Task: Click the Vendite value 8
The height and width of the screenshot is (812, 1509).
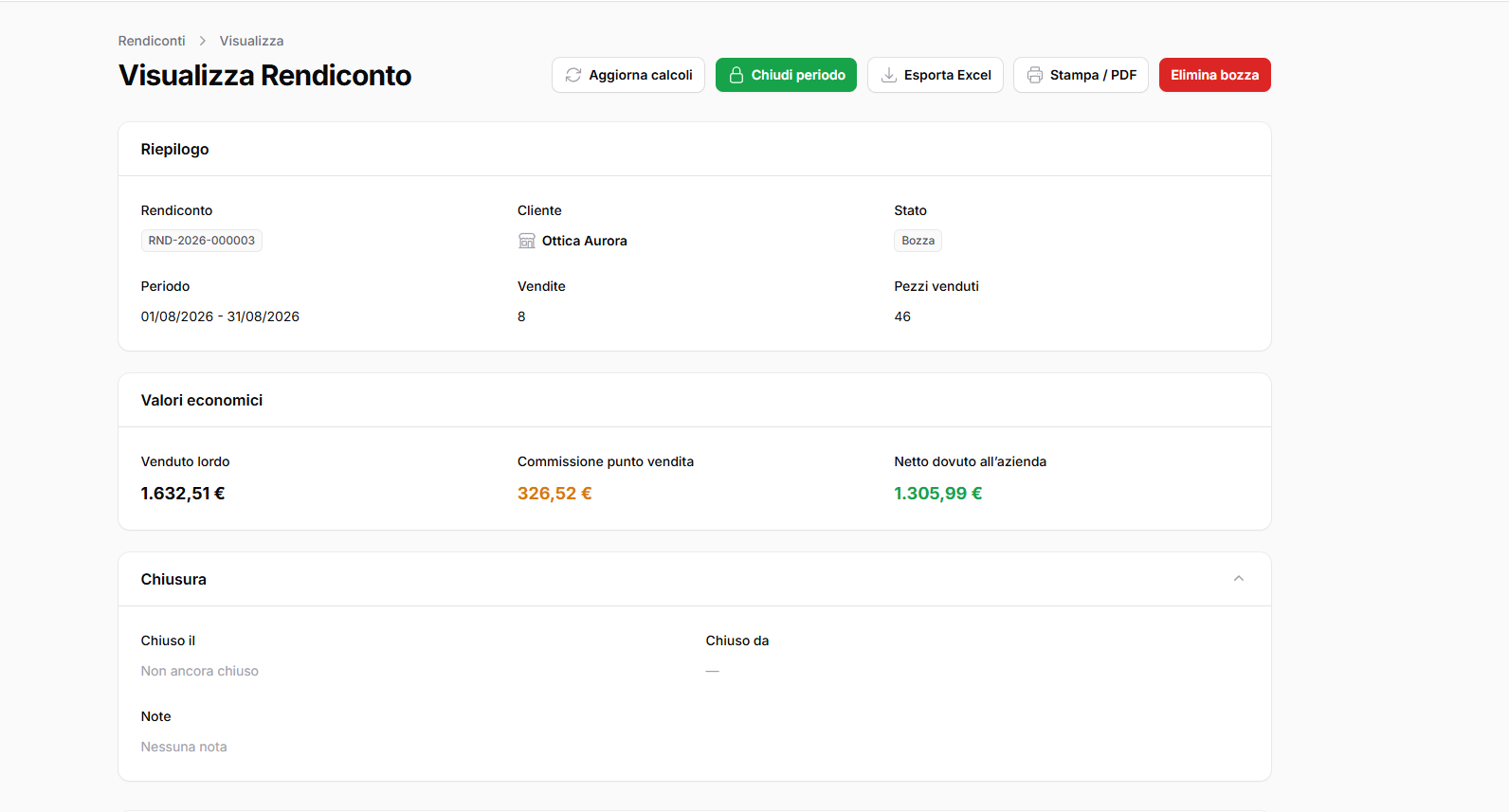Action: click(x=521, y=316)
